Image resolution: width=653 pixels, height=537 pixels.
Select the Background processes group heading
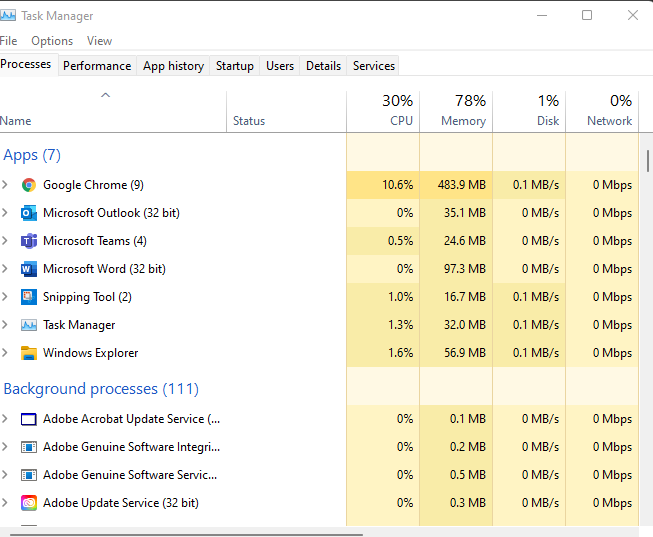coord(101,389)
